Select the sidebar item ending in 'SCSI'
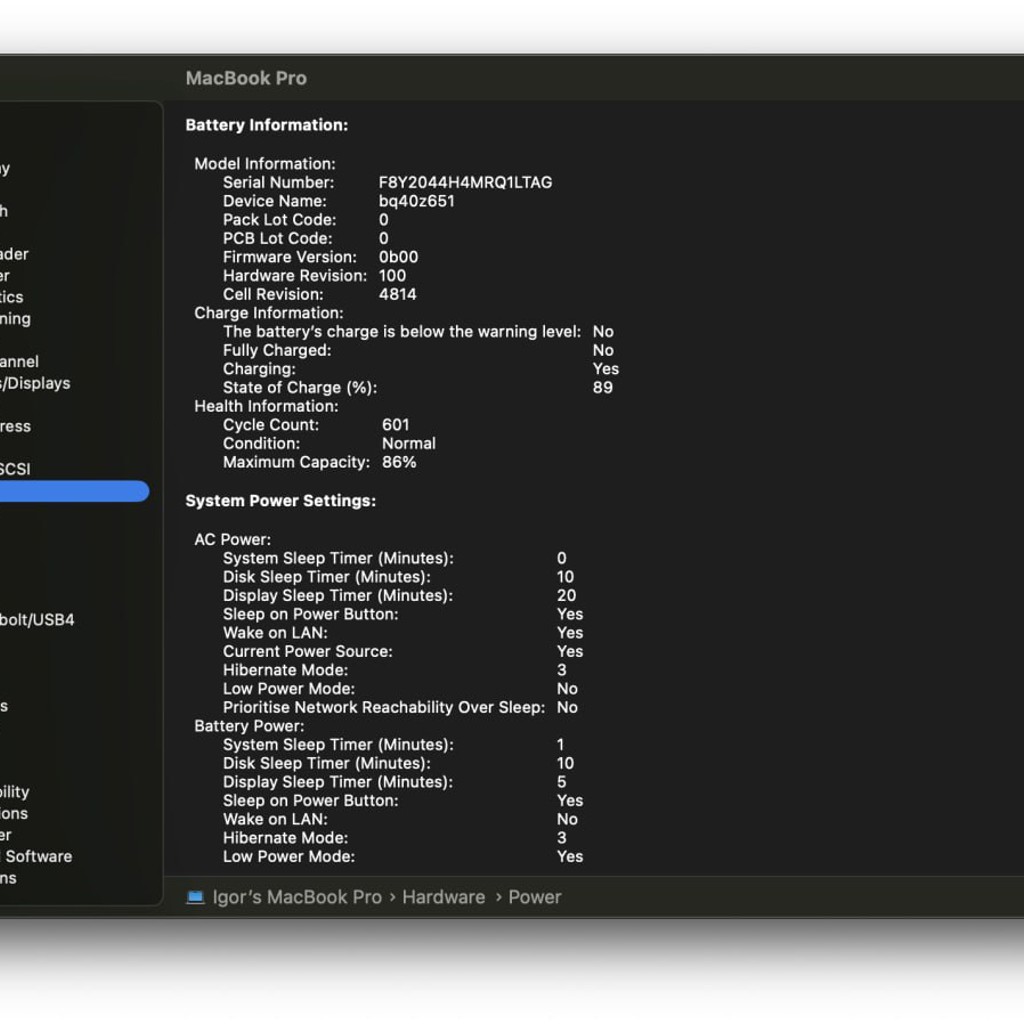The height and width of the screenshot is (1024, 1024). click(15, 469)
